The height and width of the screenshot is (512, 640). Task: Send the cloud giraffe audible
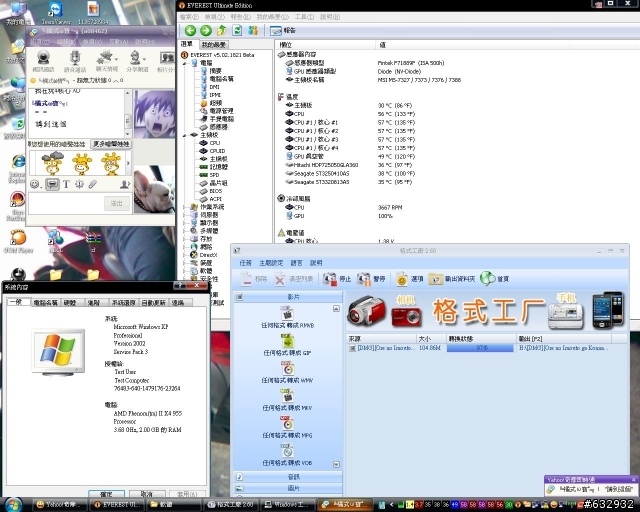click(53, 163)
